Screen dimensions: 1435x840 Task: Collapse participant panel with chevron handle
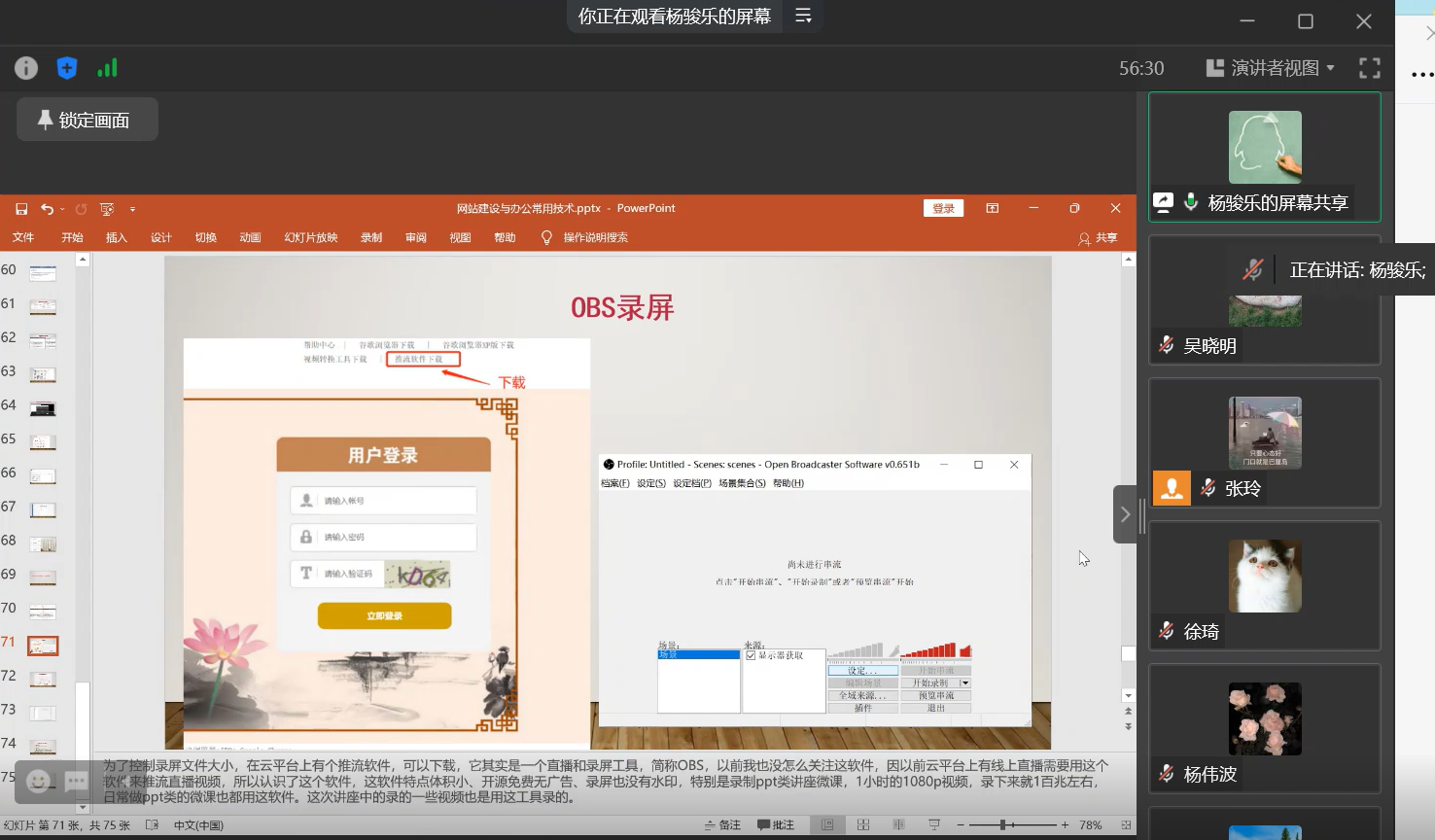coord(1125,514)
